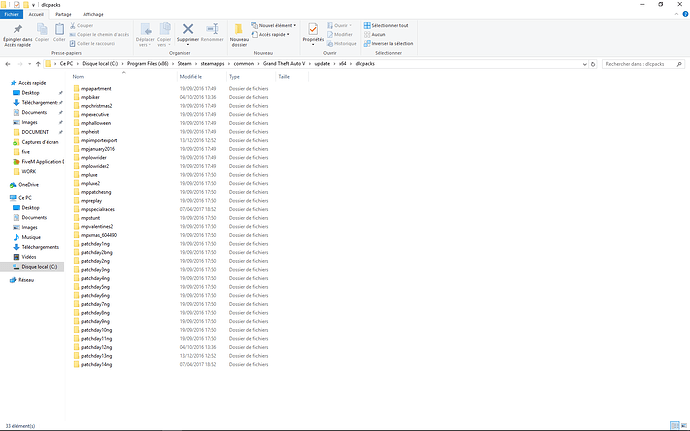The width and height of the screenshot is (690, 431).
Task: Click Grand Theft Auto V in address bar
Action: pyautogui.click(x=284, y=64)
